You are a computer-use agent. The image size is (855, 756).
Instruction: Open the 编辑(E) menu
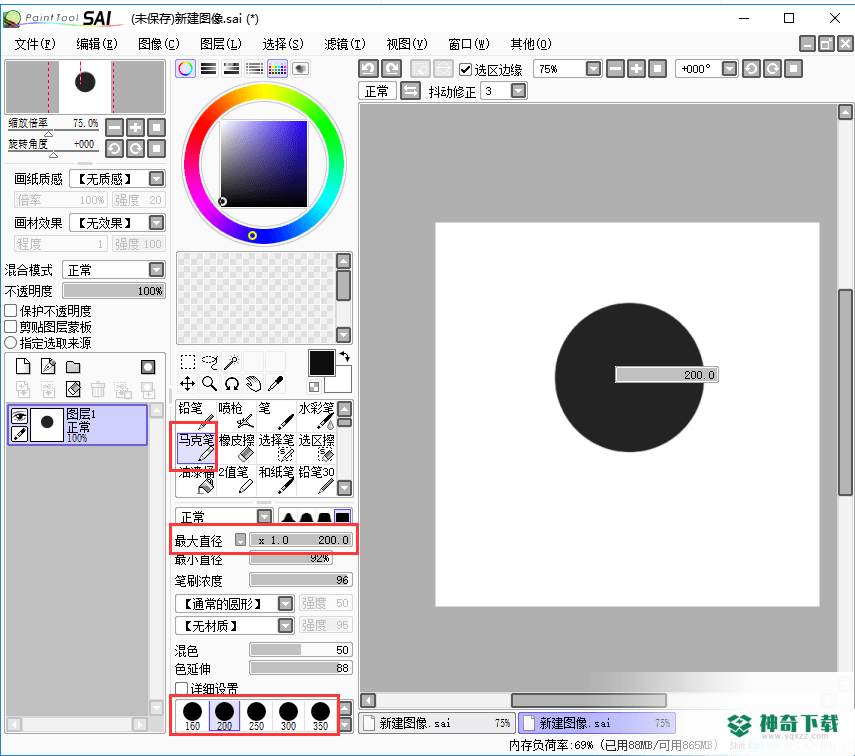97,44
